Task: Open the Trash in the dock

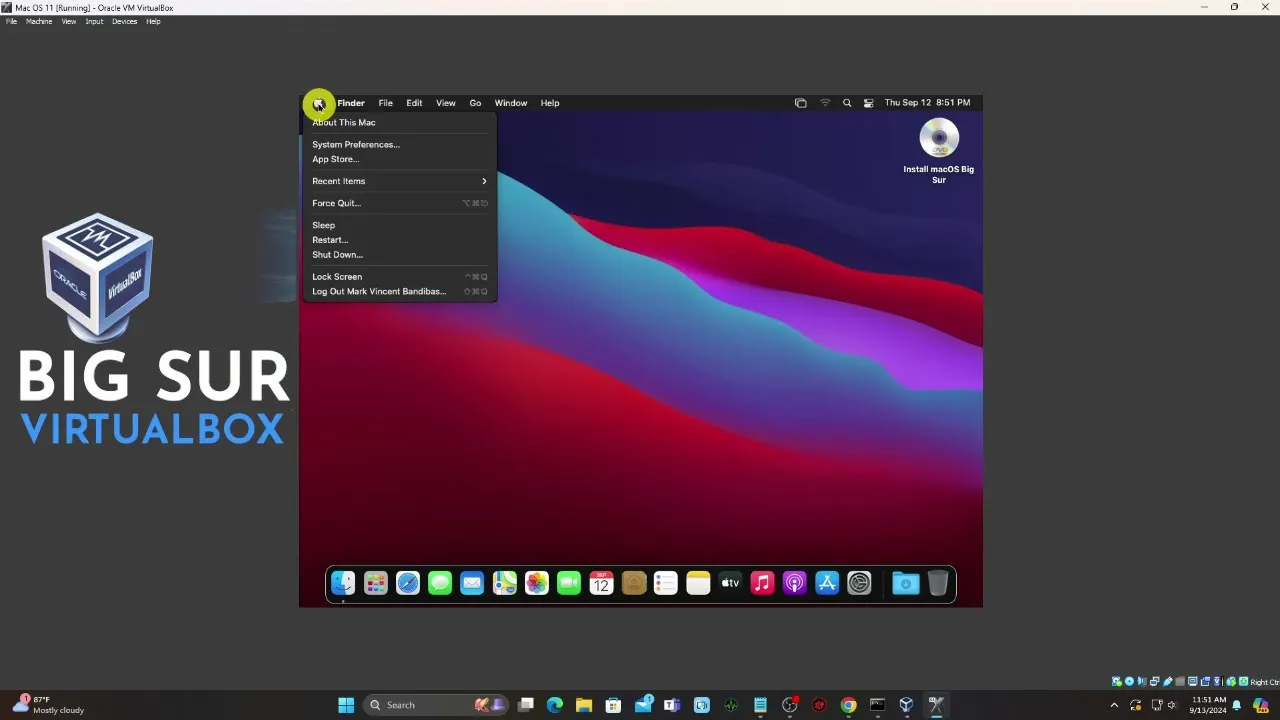Action: [938, 583]
